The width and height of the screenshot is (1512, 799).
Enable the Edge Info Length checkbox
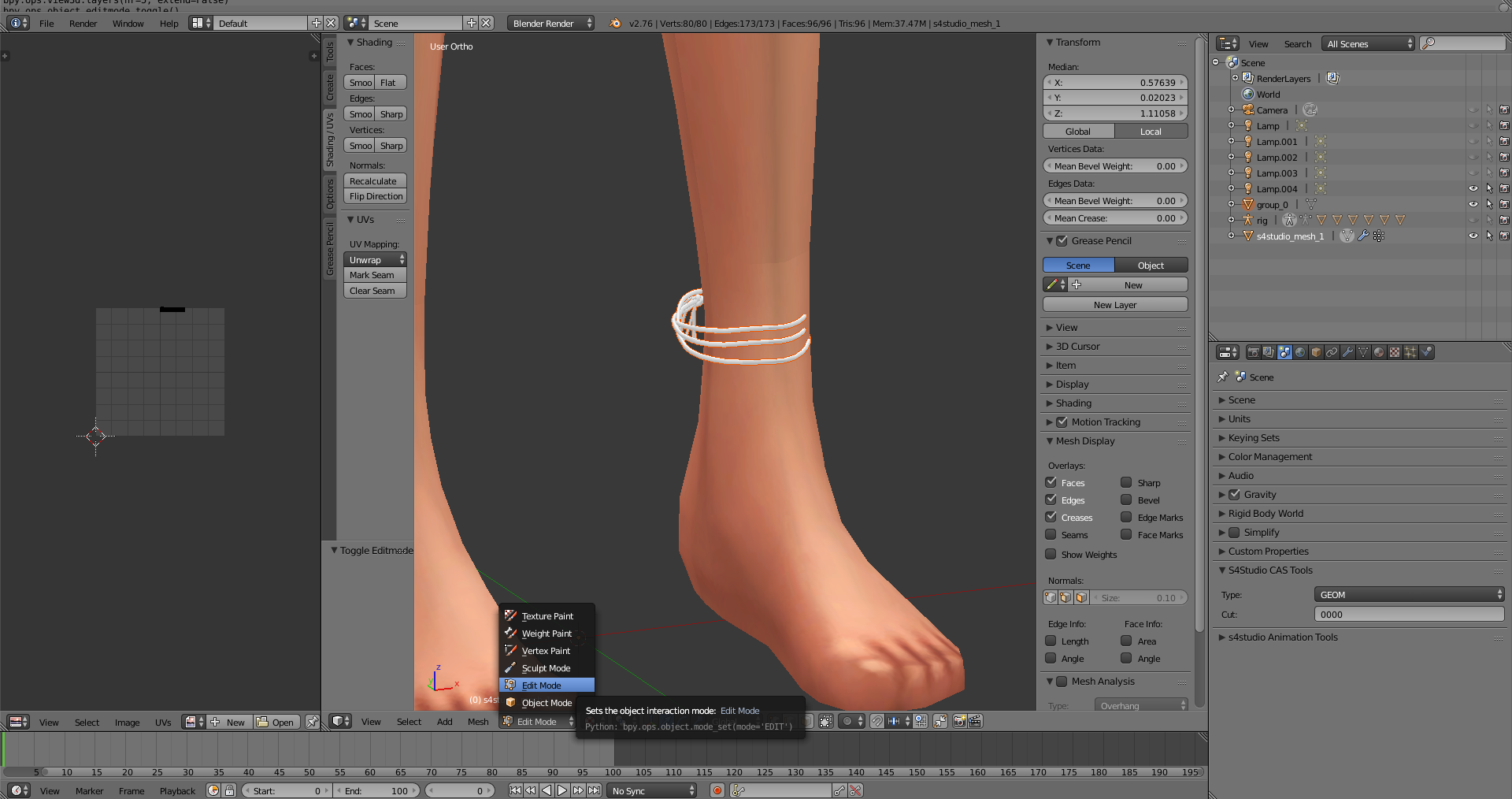1051,641
